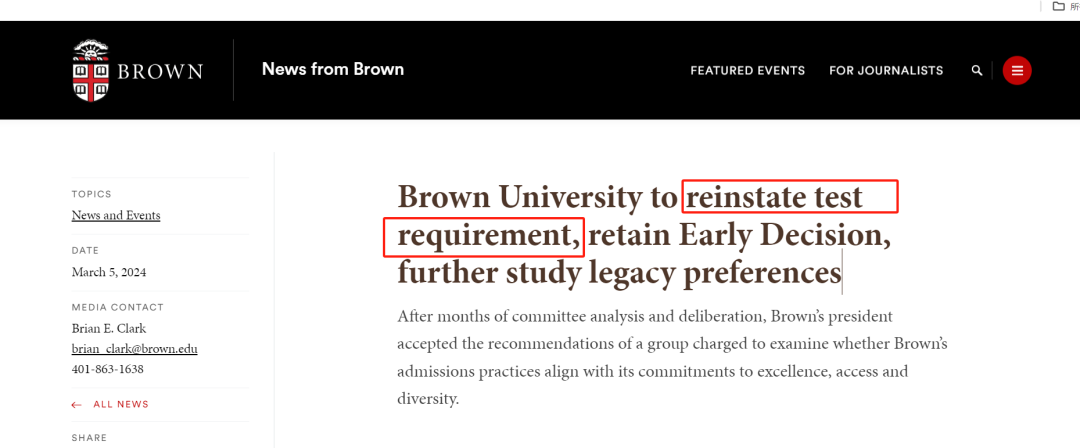The width and height of the screenshot is (1080, 448).
Task: Click the bookmarks folder icon
Action: (x=1059, y=6)
